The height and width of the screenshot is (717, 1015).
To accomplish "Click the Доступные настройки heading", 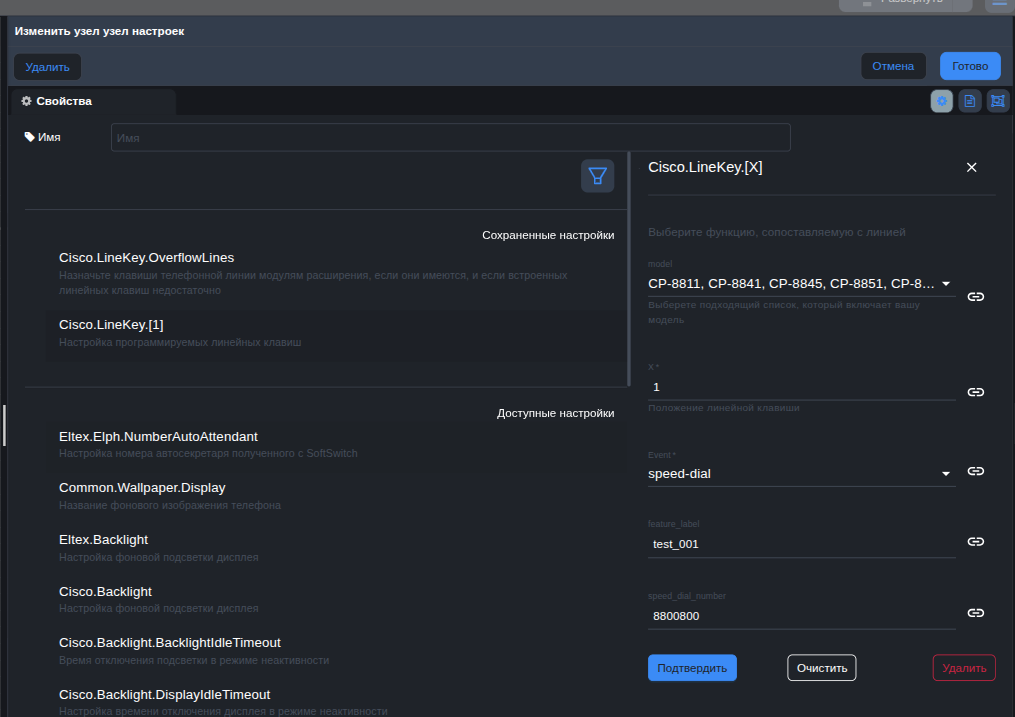I will (x=555, y=413).
